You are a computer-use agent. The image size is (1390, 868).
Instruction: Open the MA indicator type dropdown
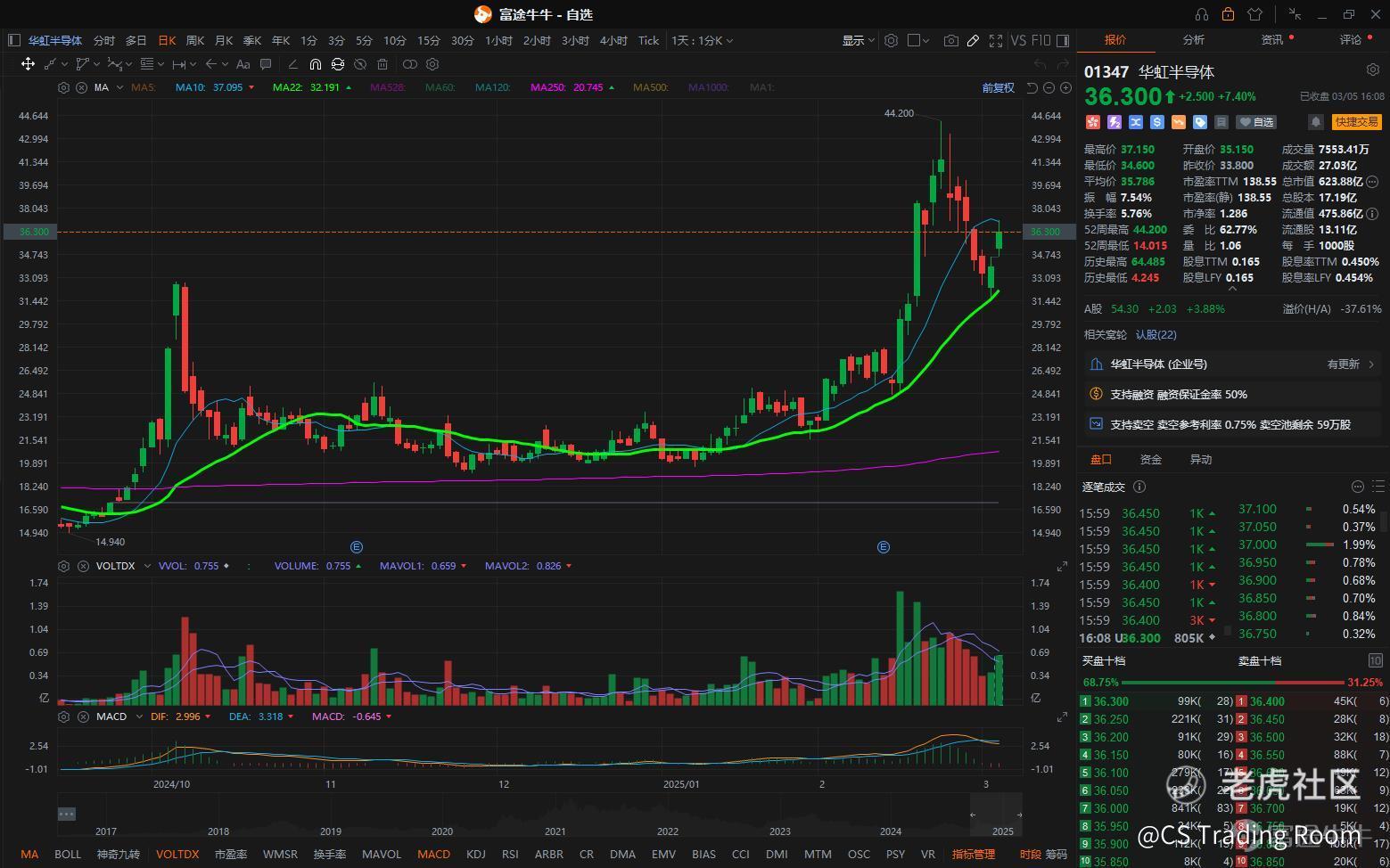pos(119,87)
